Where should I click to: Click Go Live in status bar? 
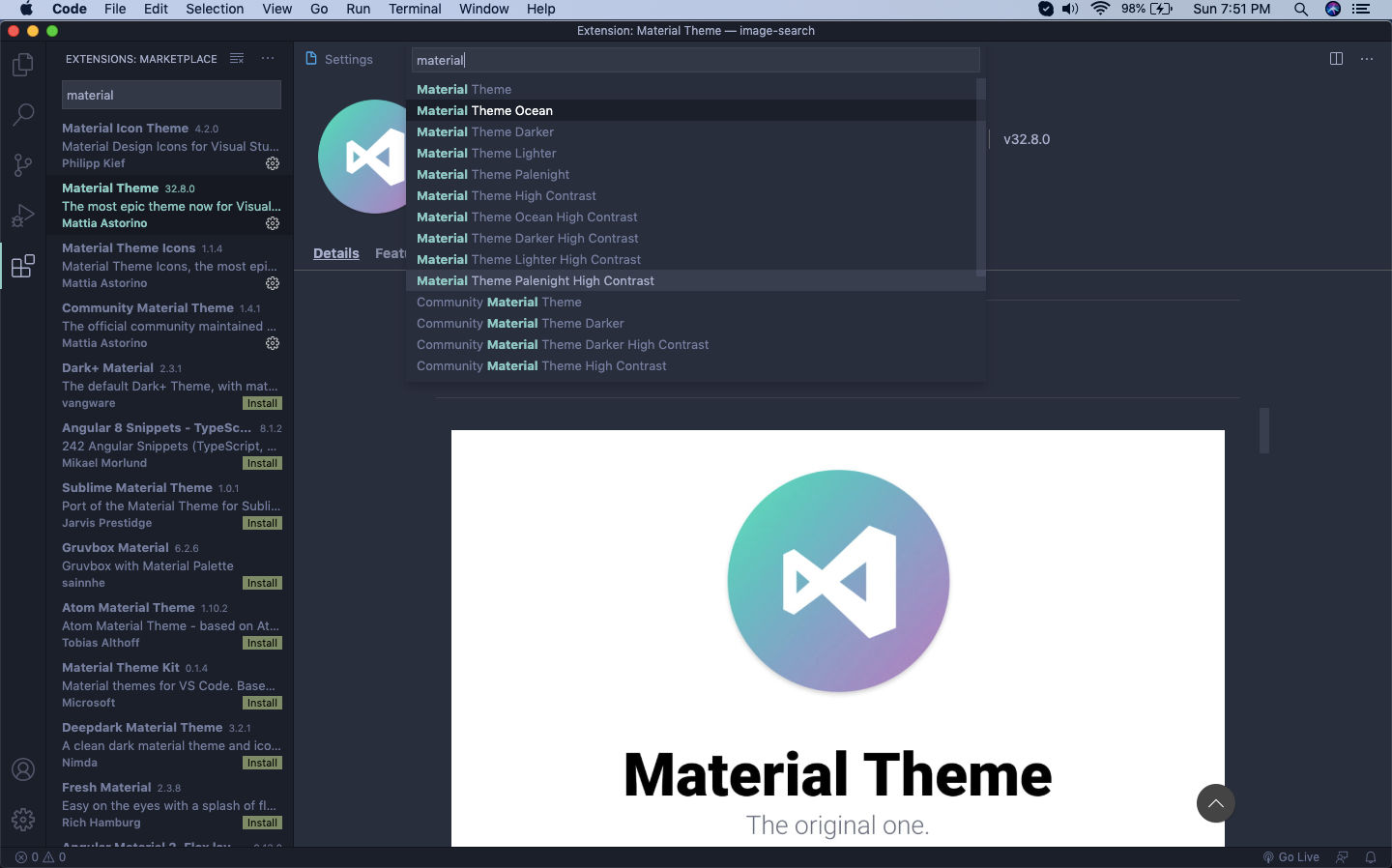tap(1290, 857)
